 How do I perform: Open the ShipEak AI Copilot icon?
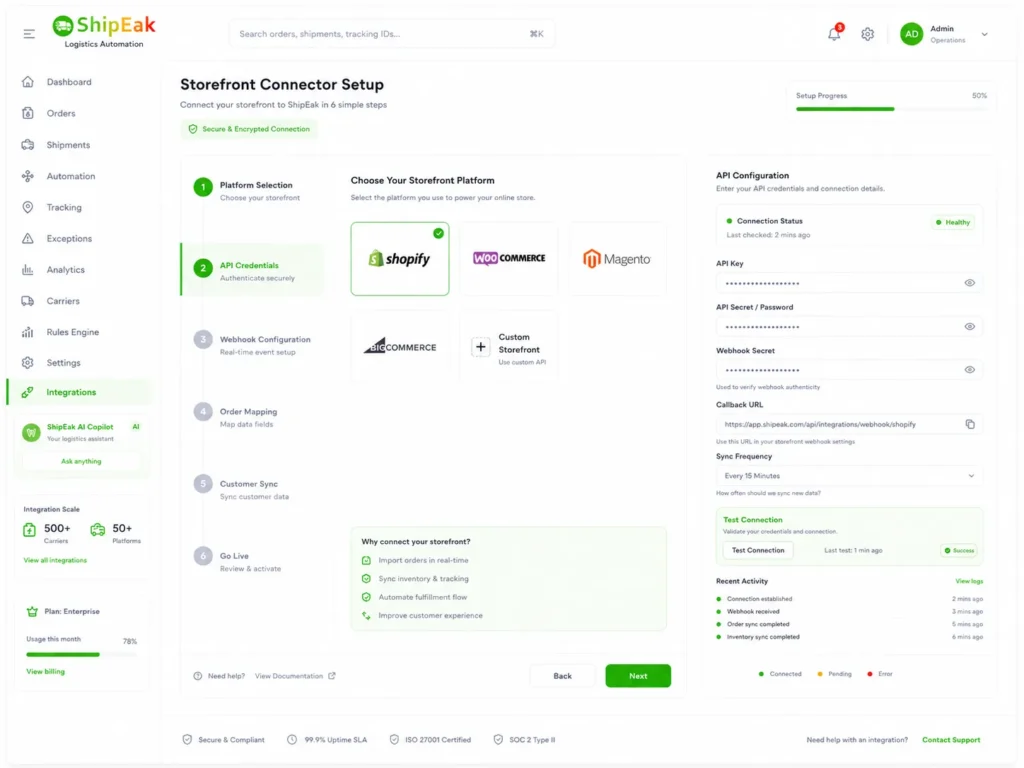[x=31, y=432]
